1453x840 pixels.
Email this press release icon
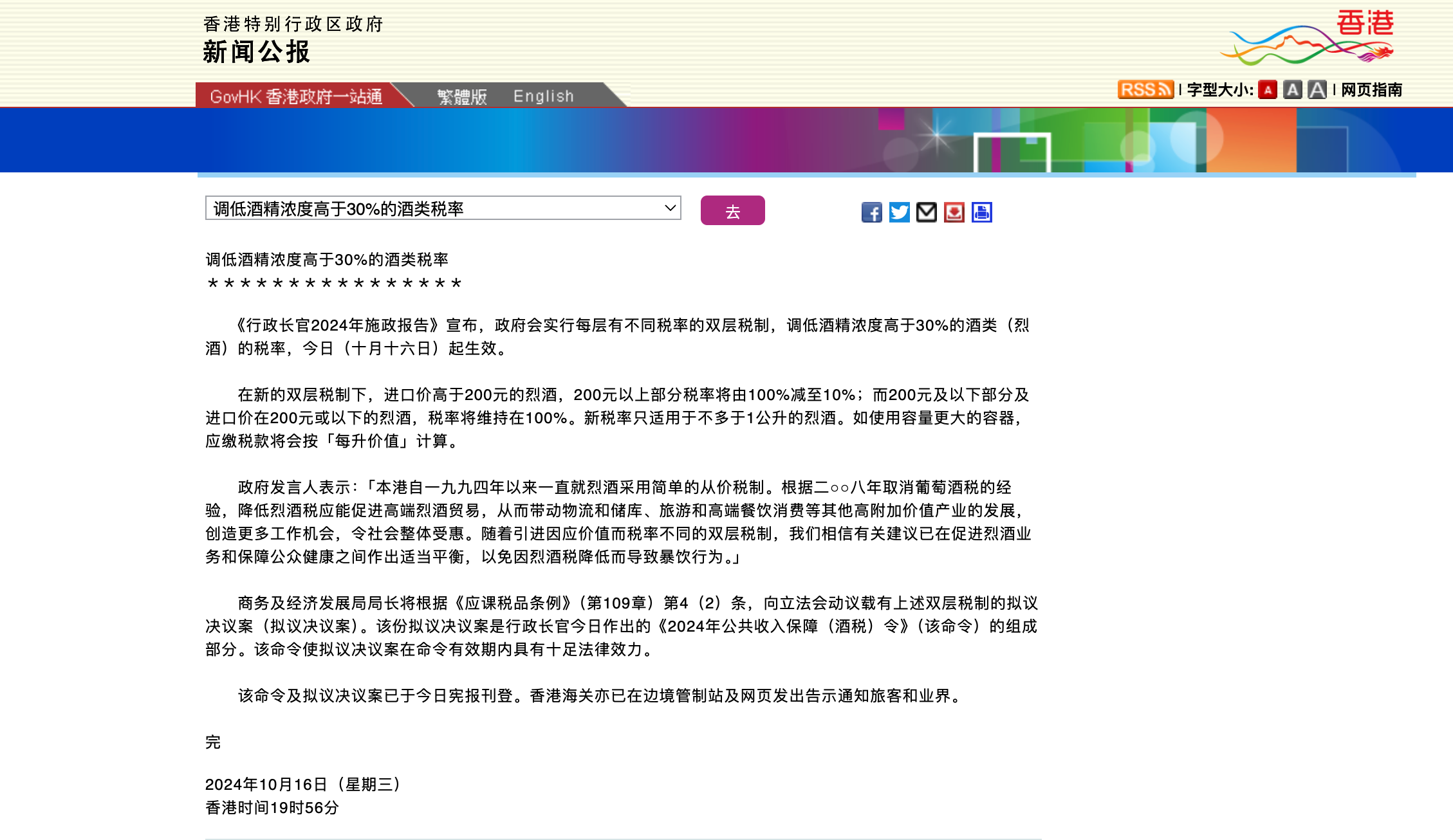coord(927,212)
